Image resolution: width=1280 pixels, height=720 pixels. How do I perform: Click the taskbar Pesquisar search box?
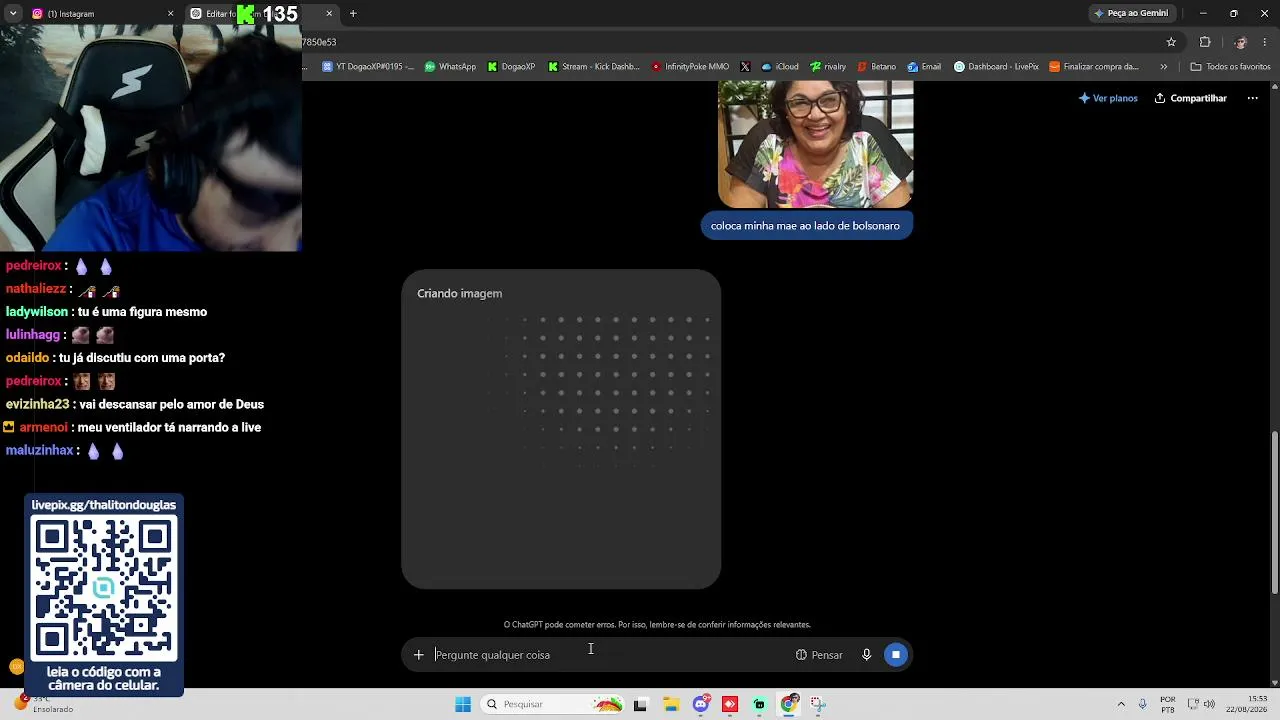552,704
